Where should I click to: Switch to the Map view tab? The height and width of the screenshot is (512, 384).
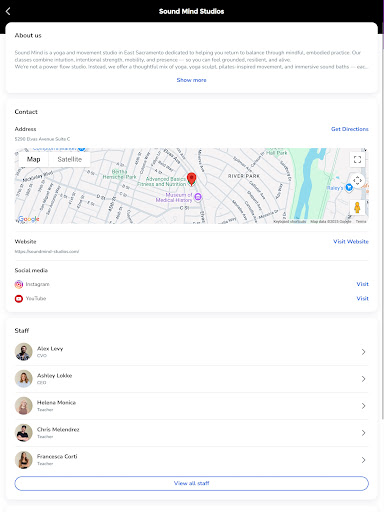point(34,159)
